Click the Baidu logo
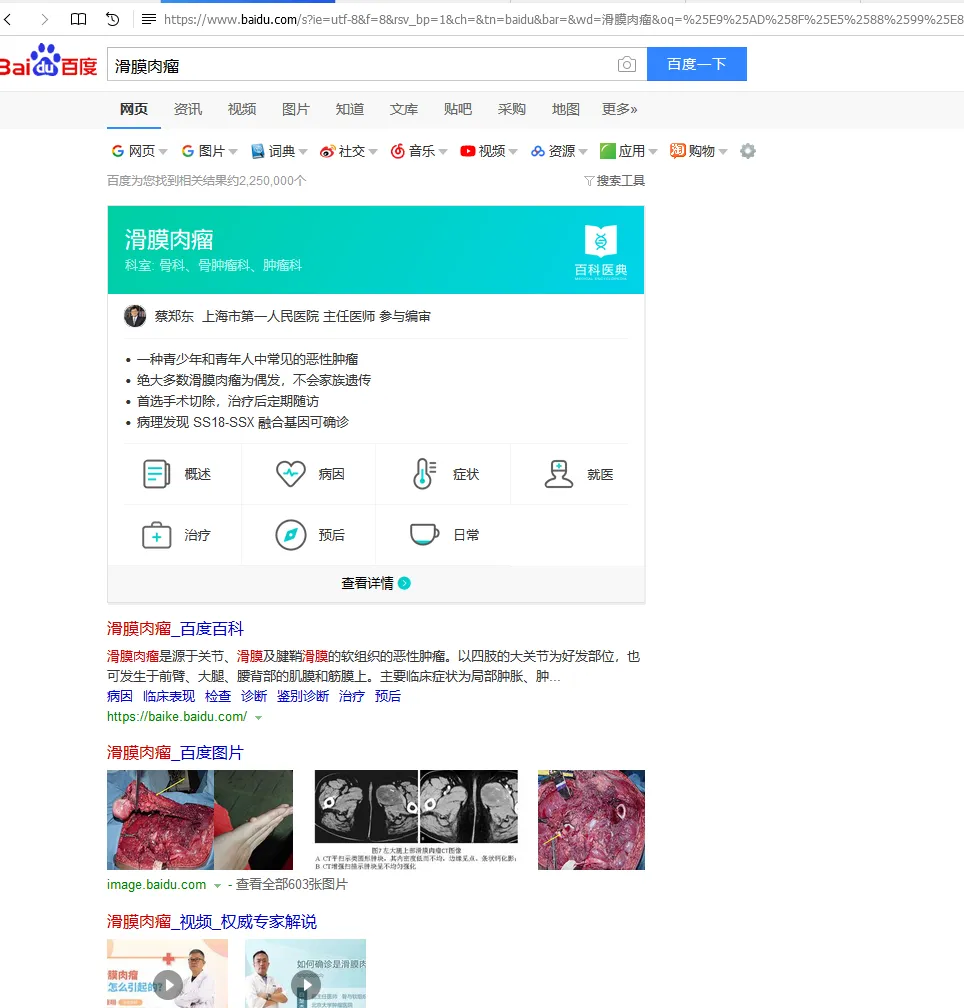964x1008 pixels. (x=48, y=60)
